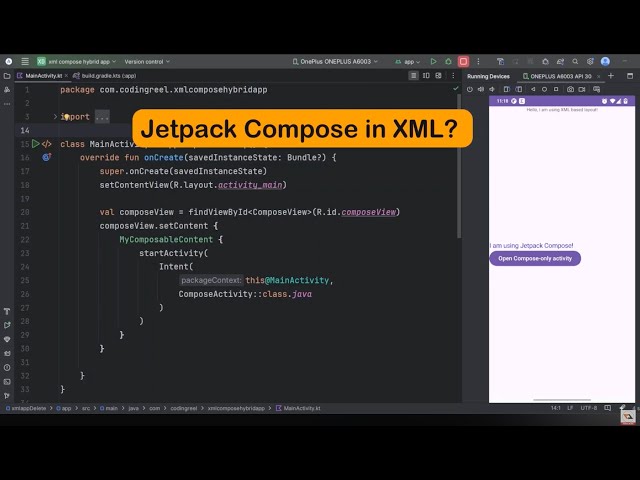Click the Android Studio logo icon
This screenshot has height=480, width=640.
9,62
